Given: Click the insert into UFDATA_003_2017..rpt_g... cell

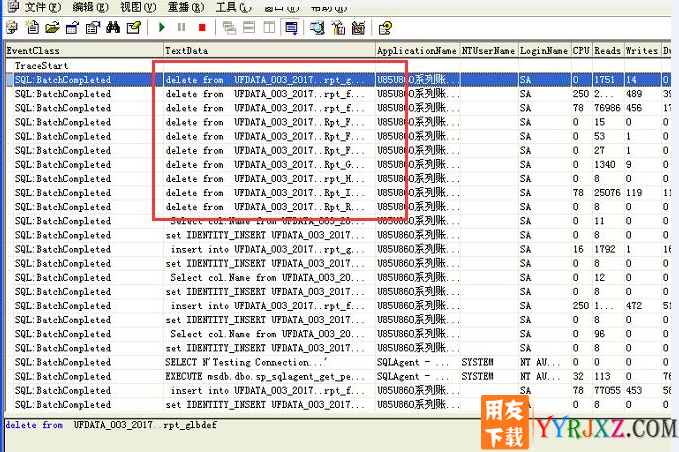Looking at the screenshot, I should [x=269, y=249].
